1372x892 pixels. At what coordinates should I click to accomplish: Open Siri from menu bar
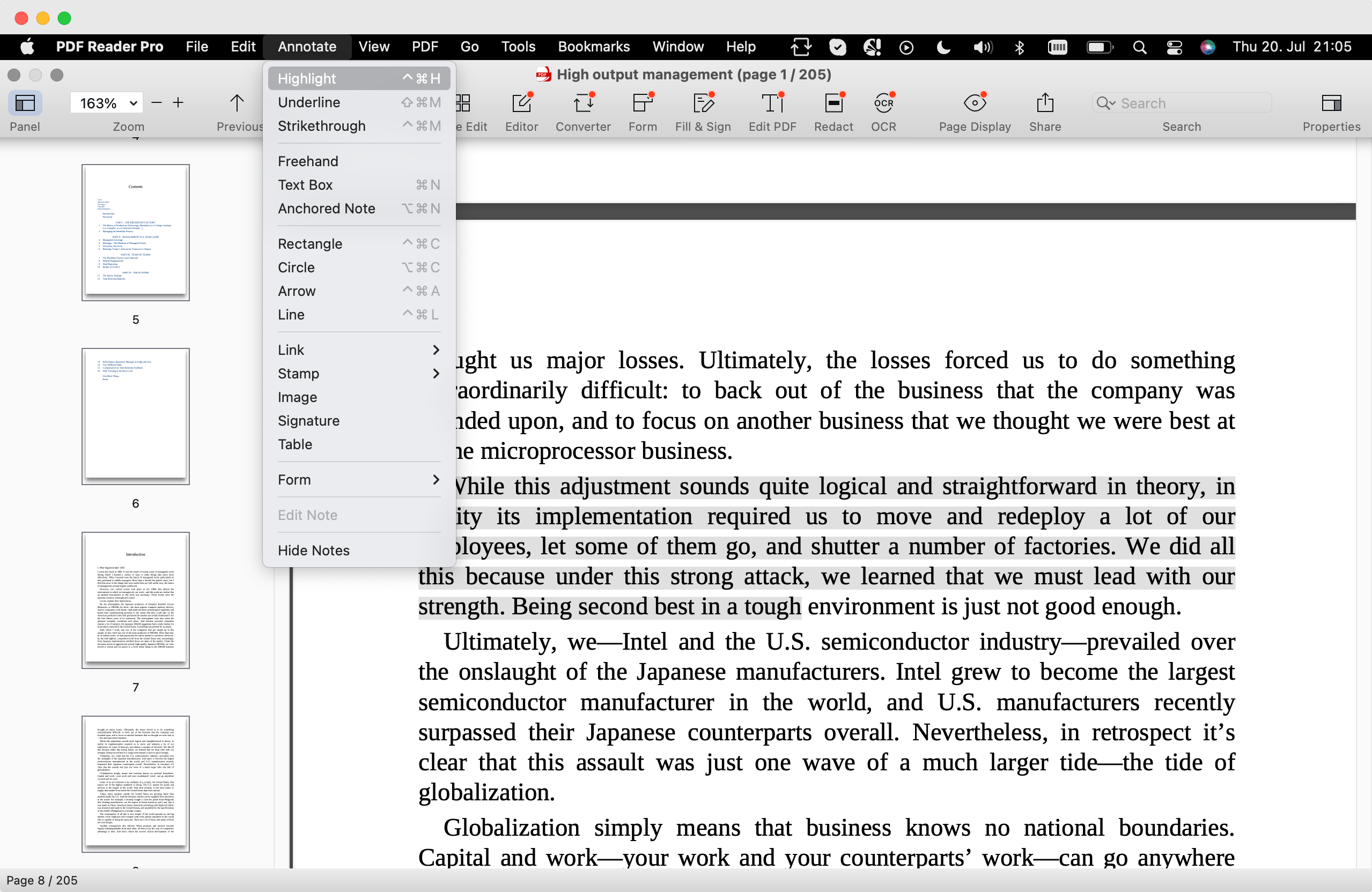1207,47
